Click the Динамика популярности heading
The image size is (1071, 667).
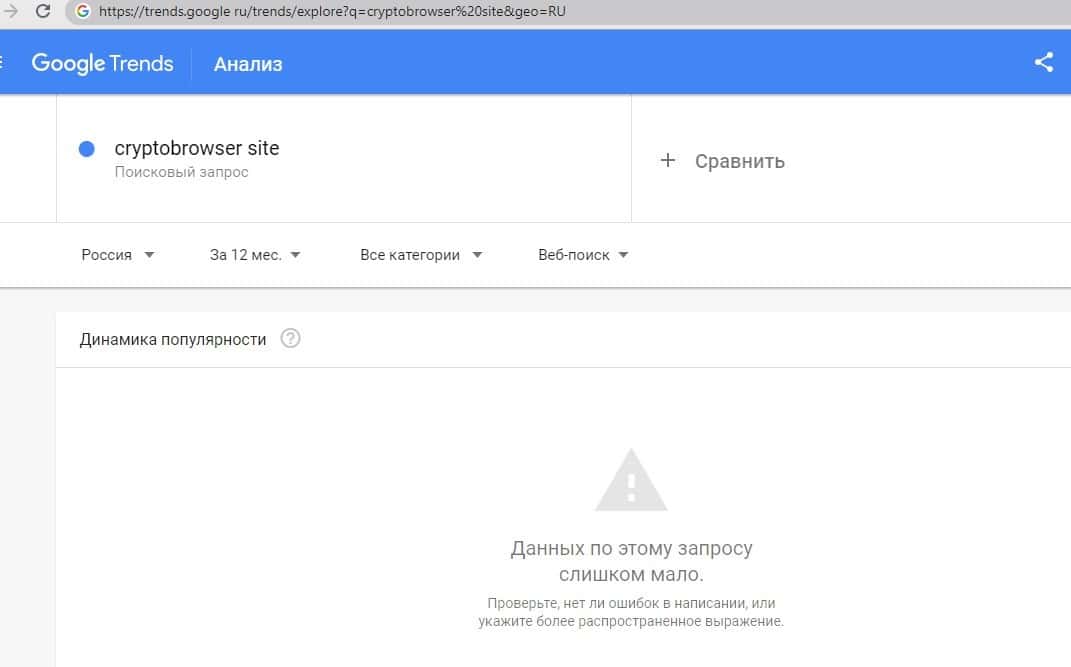click(x=173, y=340)
